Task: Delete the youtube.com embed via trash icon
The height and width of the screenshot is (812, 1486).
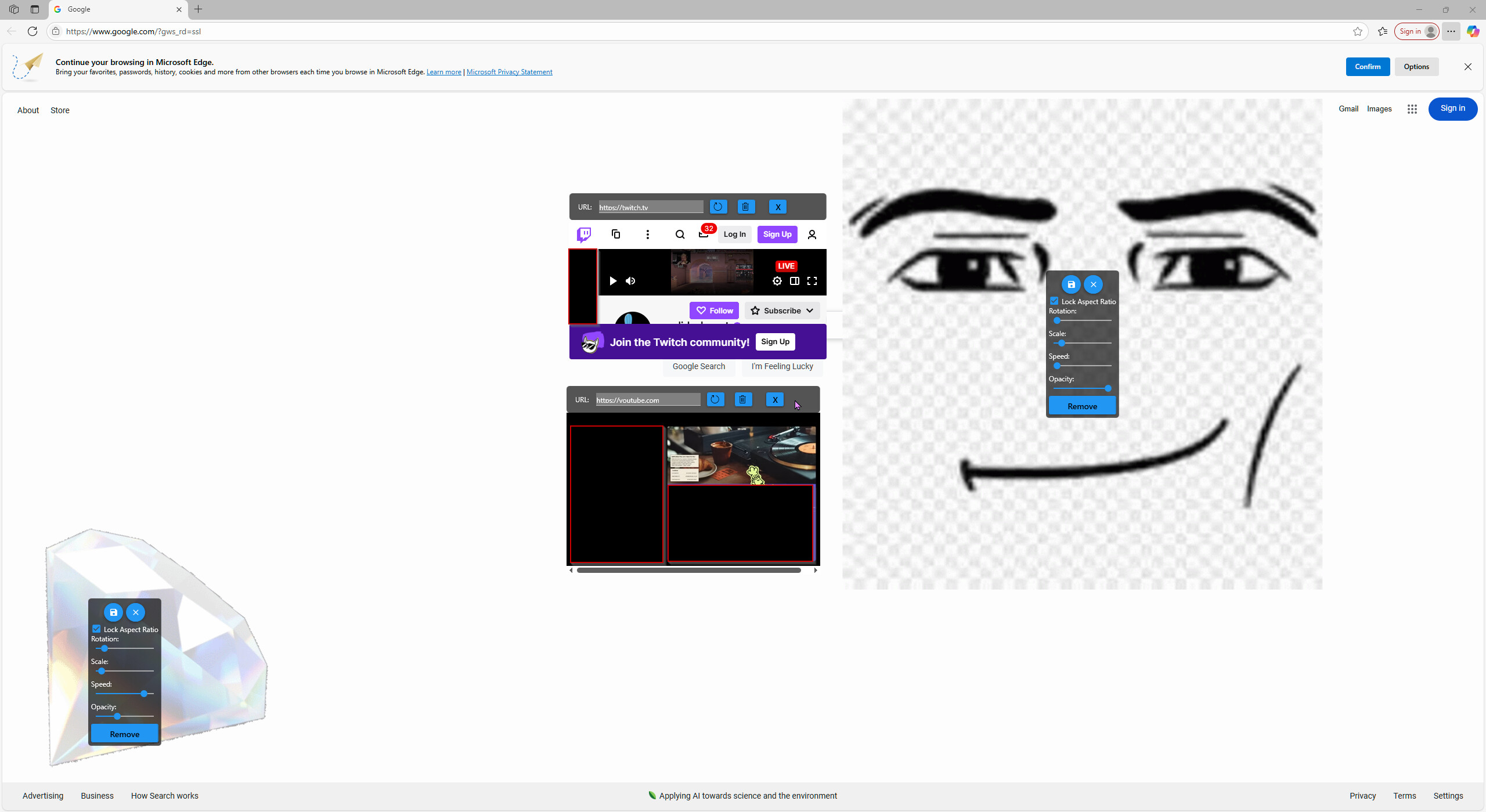Action: point(743,399)
